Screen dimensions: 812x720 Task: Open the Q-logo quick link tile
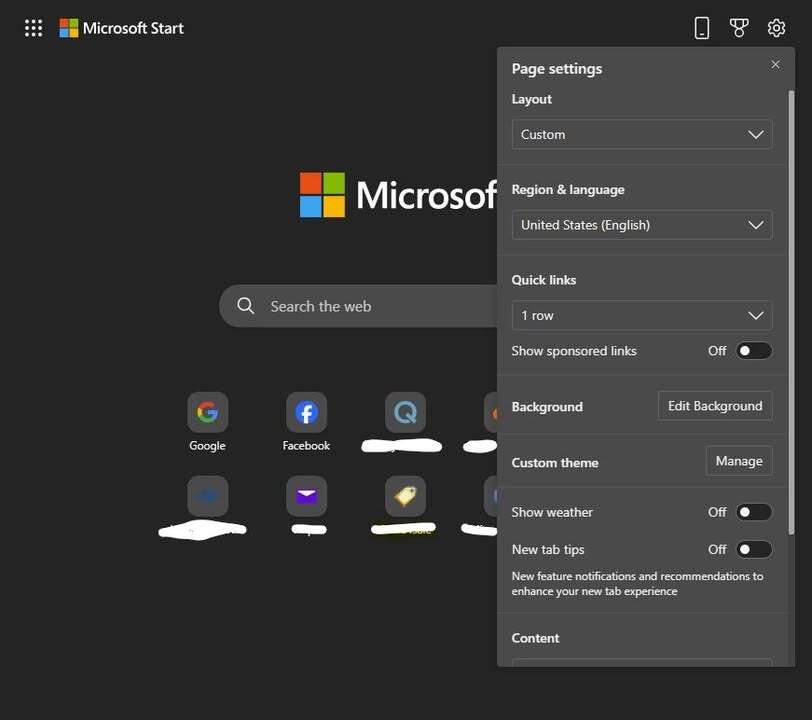[x=403, y=411]
